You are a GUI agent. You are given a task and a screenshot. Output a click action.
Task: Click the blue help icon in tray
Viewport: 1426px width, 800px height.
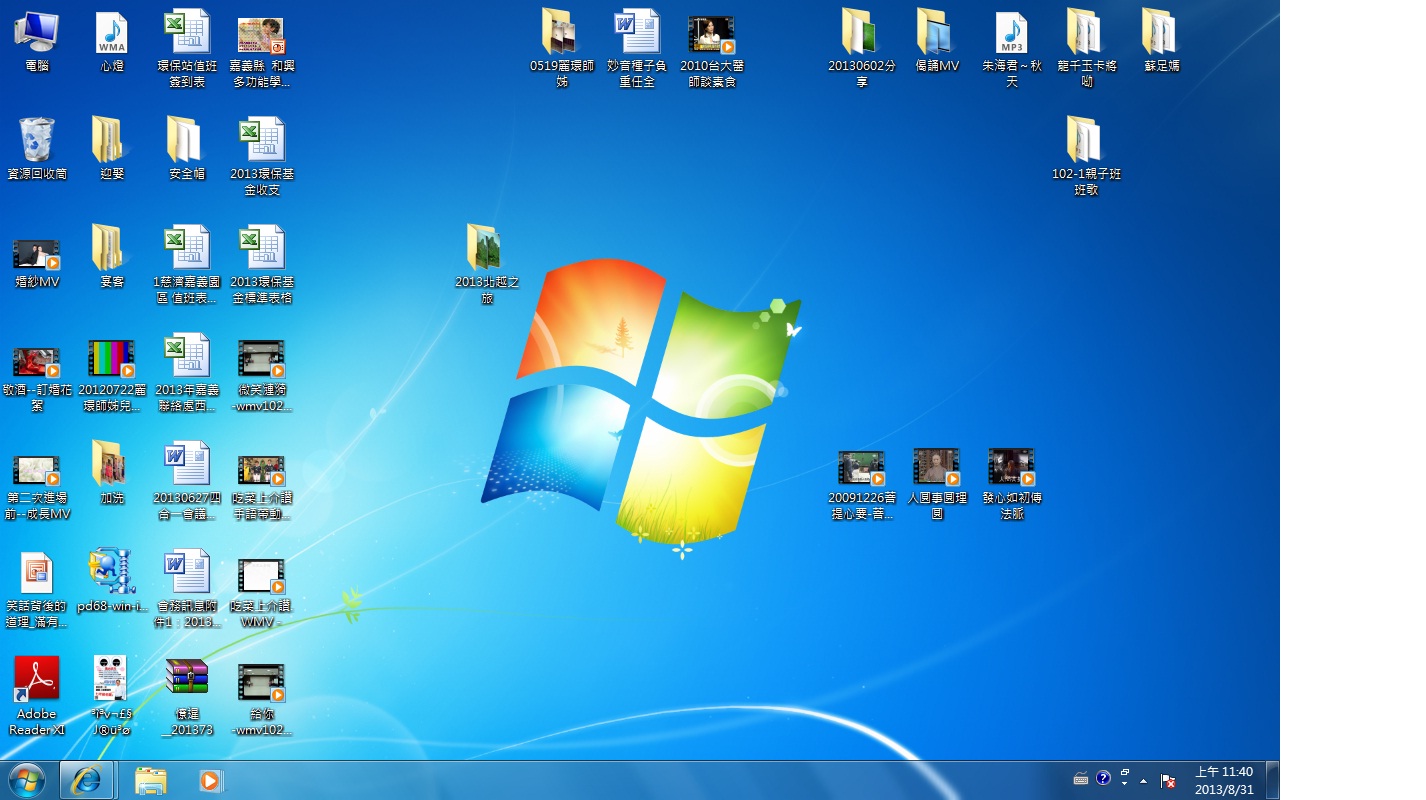(x=1103, y=778)
